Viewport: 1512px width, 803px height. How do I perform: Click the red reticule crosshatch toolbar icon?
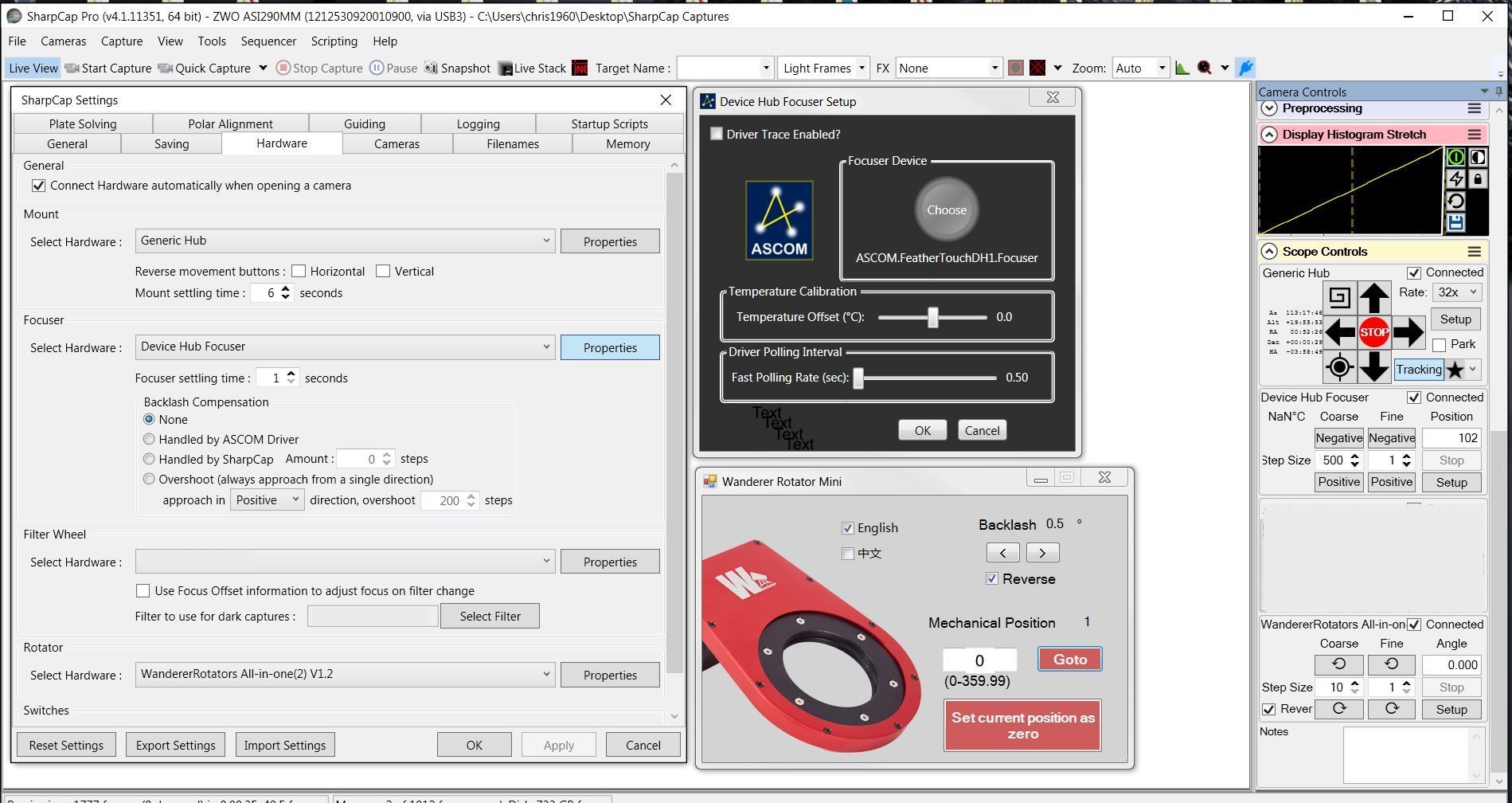point(1037,69)
